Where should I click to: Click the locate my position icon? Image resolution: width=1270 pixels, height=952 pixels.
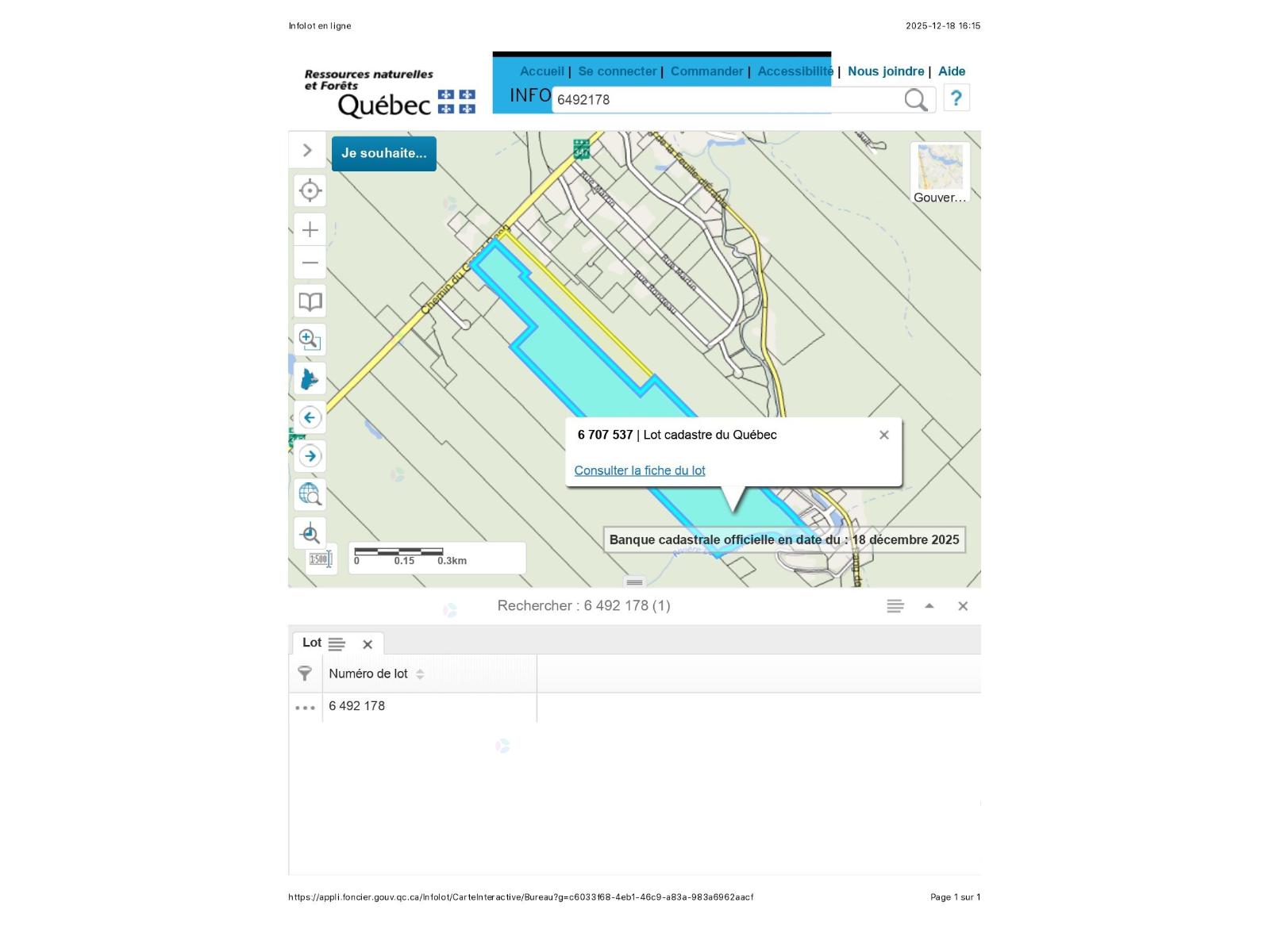pos(310,190)
